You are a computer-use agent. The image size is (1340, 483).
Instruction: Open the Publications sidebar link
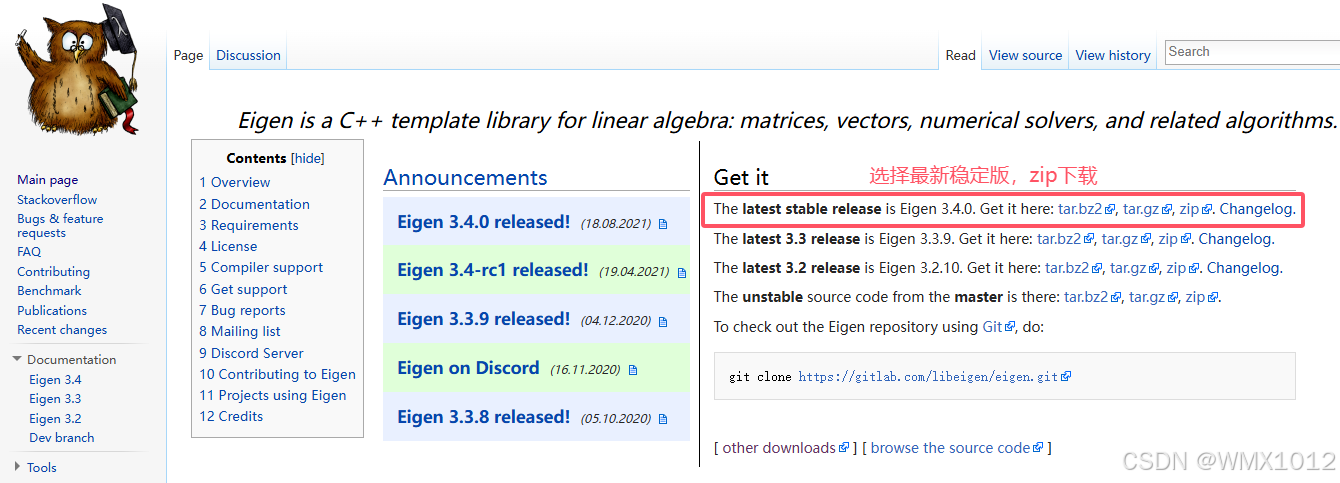52,310
